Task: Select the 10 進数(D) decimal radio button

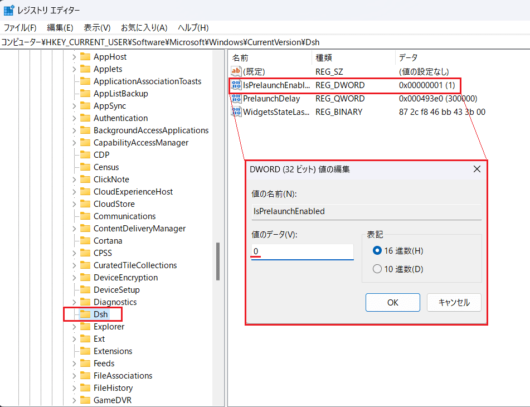Action: (x=377, y=269)
